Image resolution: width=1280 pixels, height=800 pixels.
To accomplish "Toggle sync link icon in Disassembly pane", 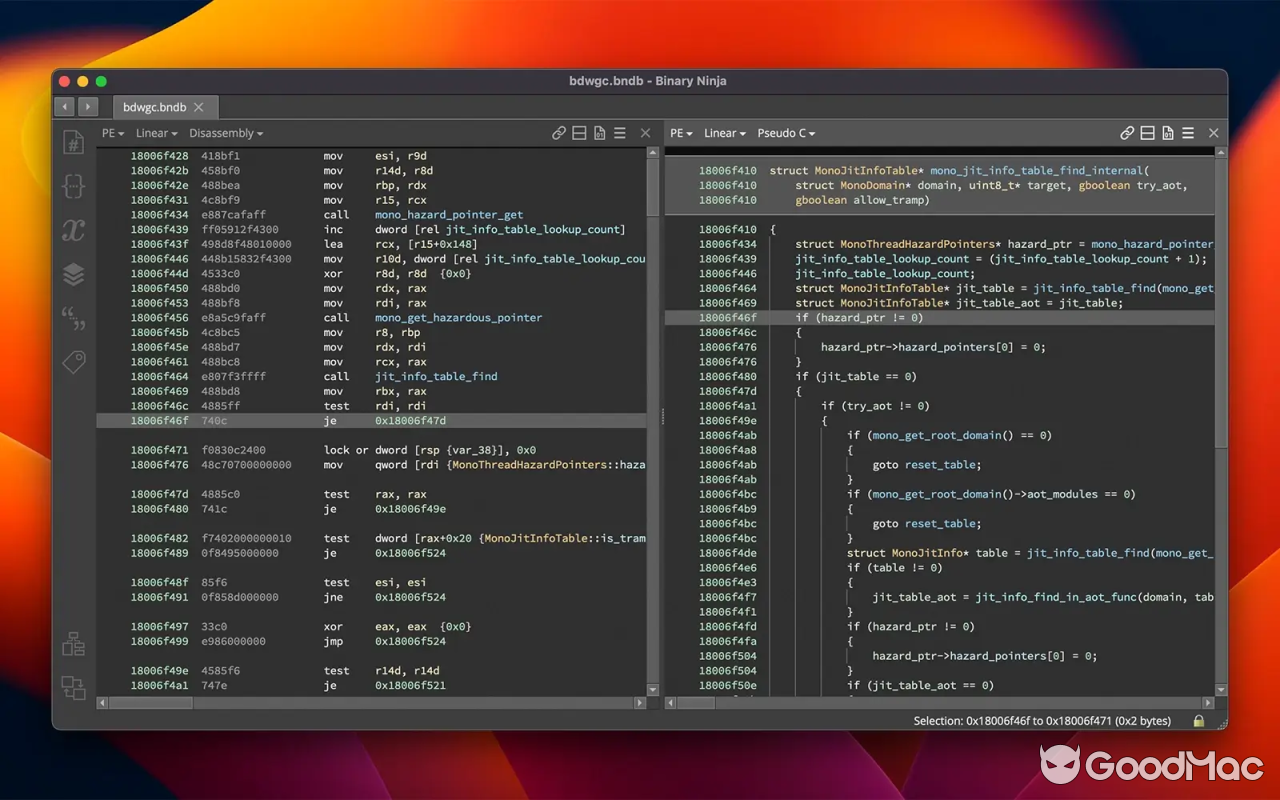I will [559, 133].
